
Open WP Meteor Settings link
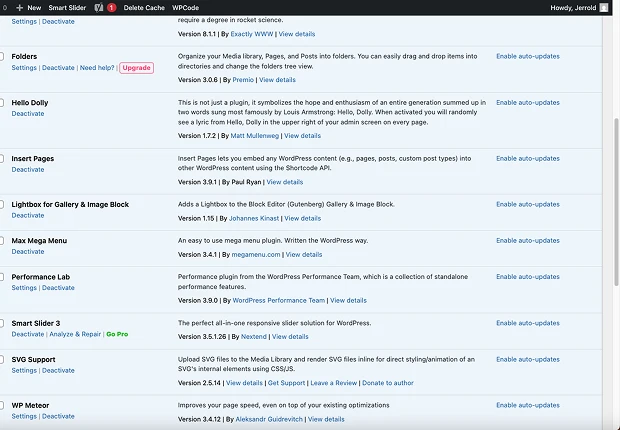point(24,416)
